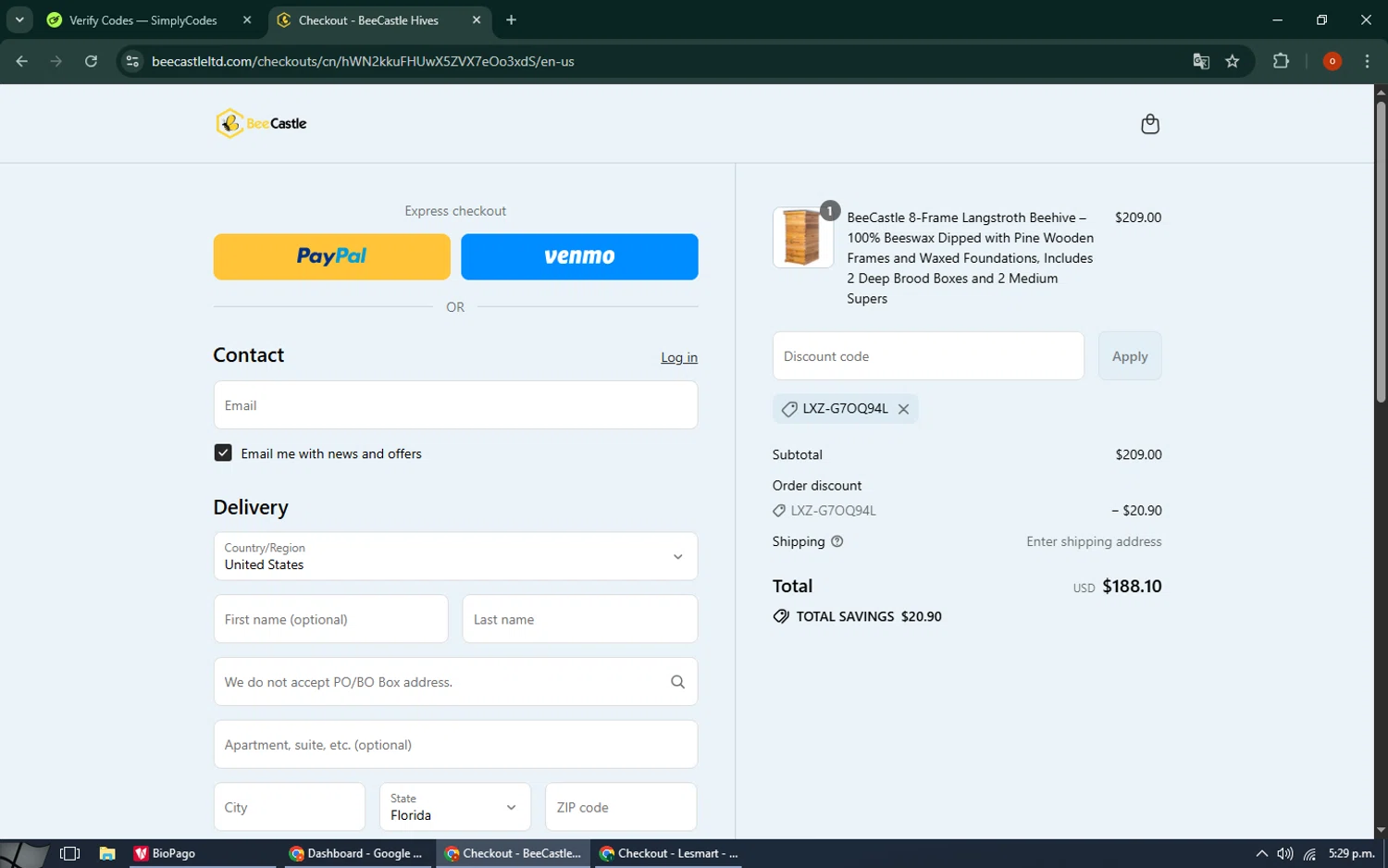Click the BeeCastle 8-Frame Langstroth product title
Viewport: 1388px width, 868px height.
tap(970, 258)
